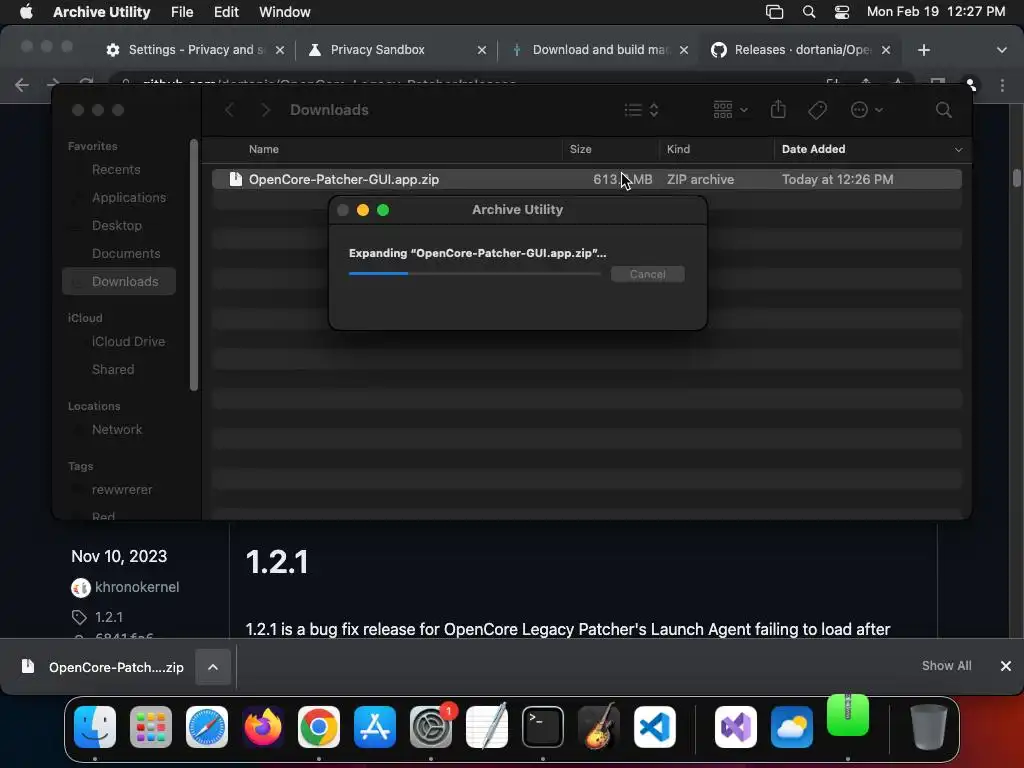Screen dimensions: 1024x768
Task: Select Releases dortania tab
Action: (801, 50)
